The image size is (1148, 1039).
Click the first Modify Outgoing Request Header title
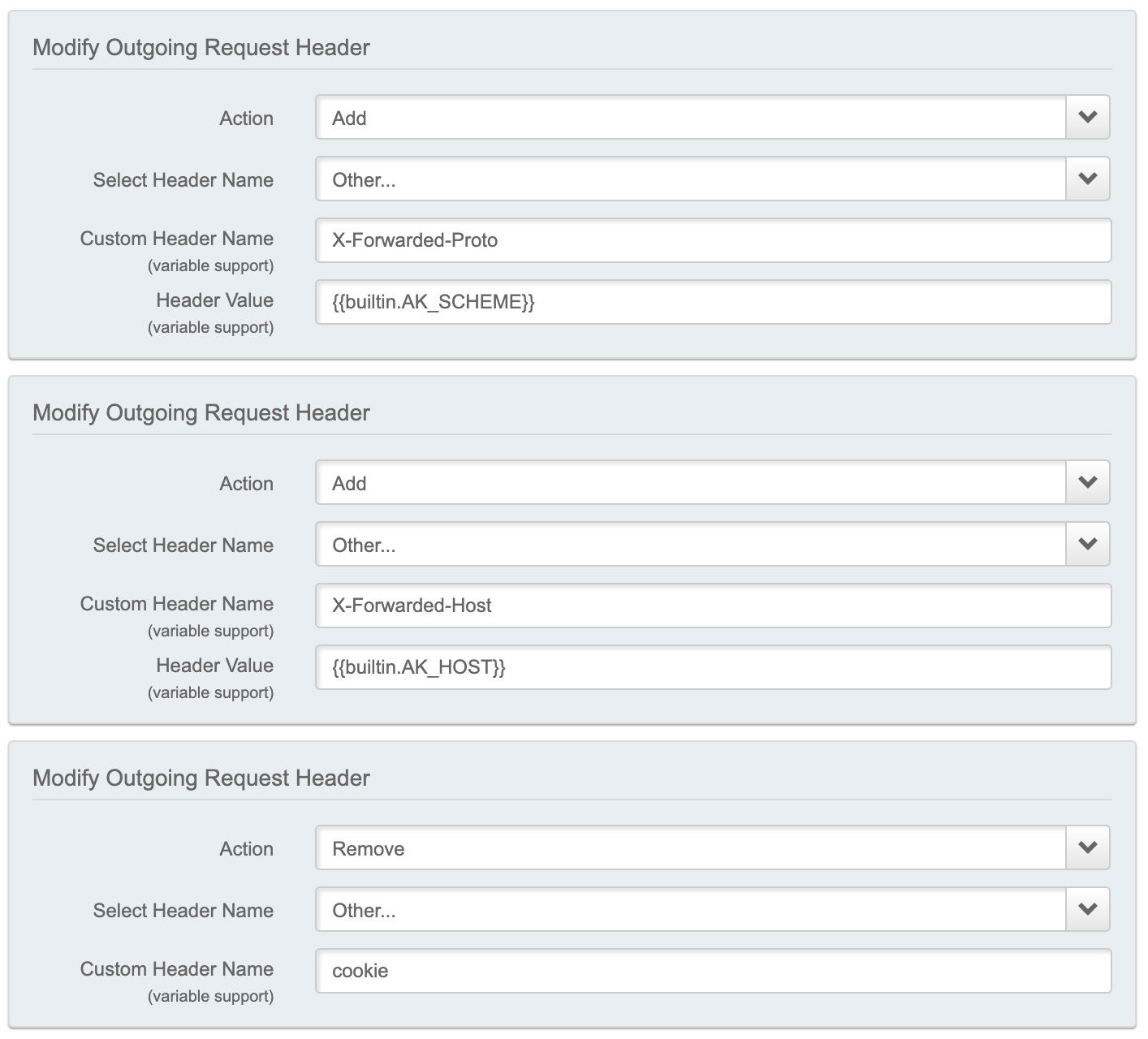[201, 47]
